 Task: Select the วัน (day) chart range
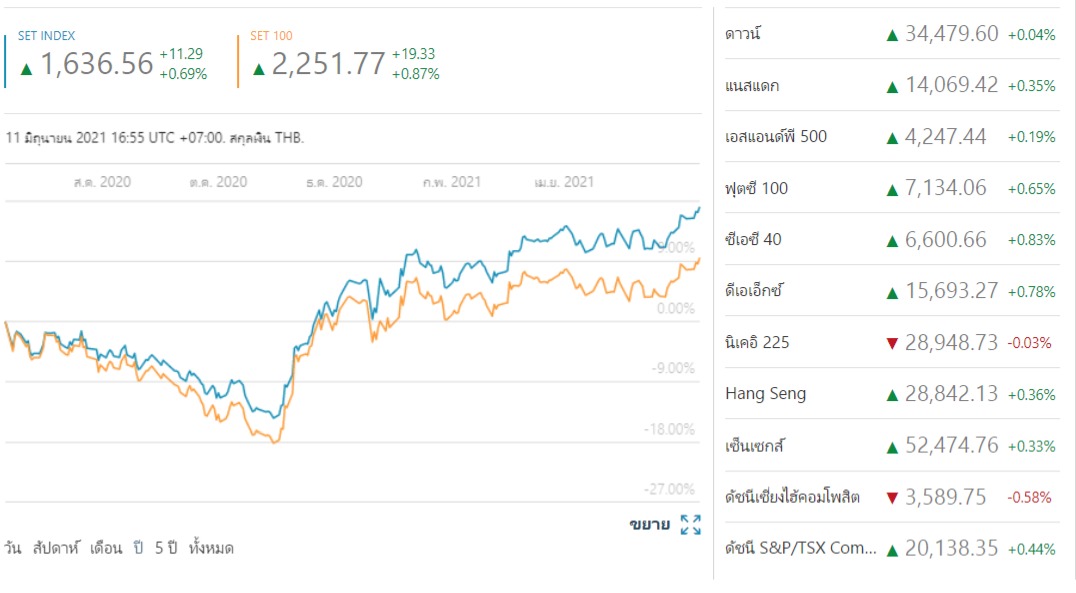pyautogui.click(x=13, y=548)
